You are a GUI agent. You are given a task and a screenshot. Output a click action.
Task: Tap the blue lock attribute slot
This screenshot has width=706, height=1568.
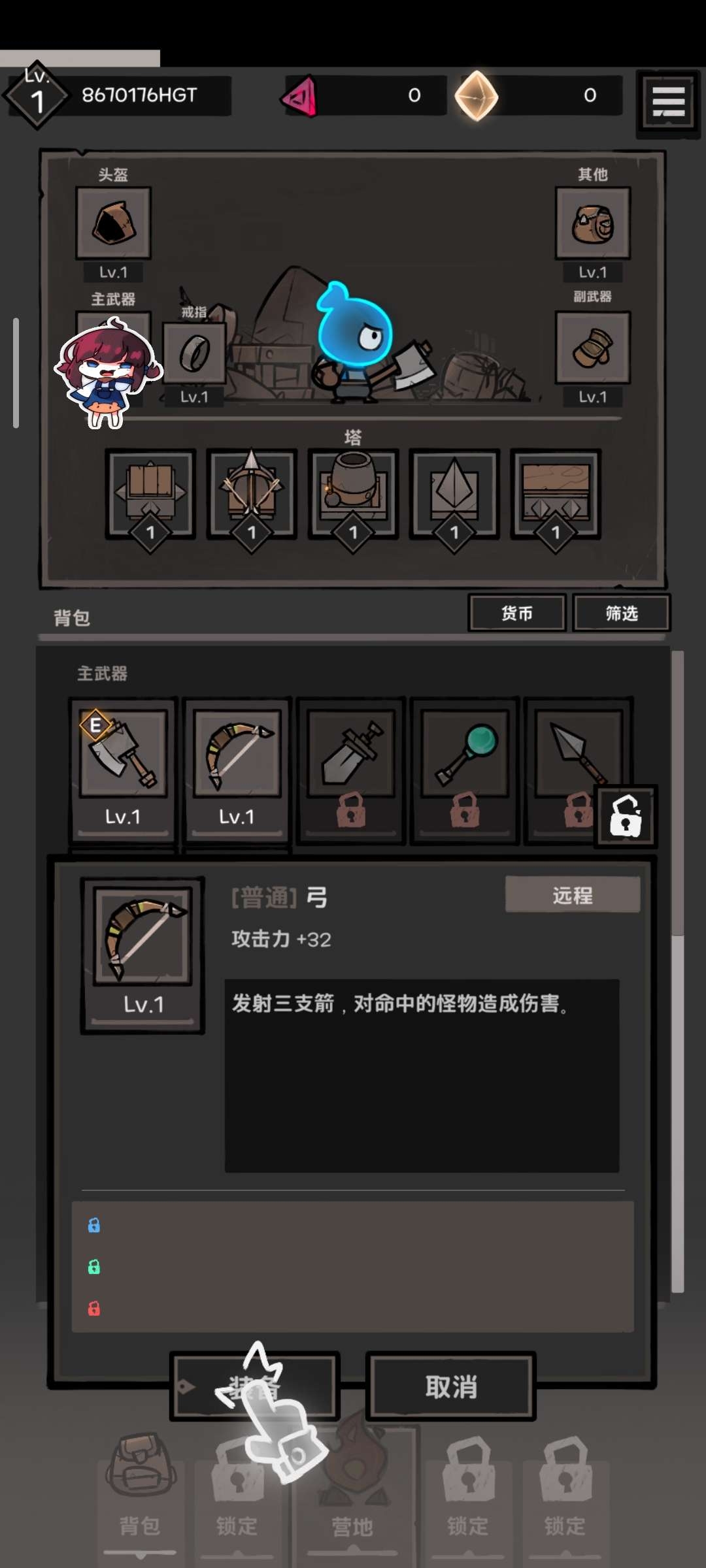pos(94,1225)
